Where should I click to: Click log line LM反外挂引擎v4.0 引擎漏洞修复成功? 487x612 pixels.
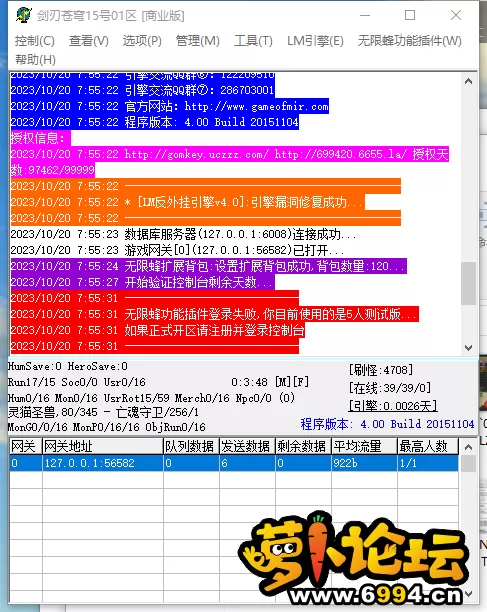(188, 202)
